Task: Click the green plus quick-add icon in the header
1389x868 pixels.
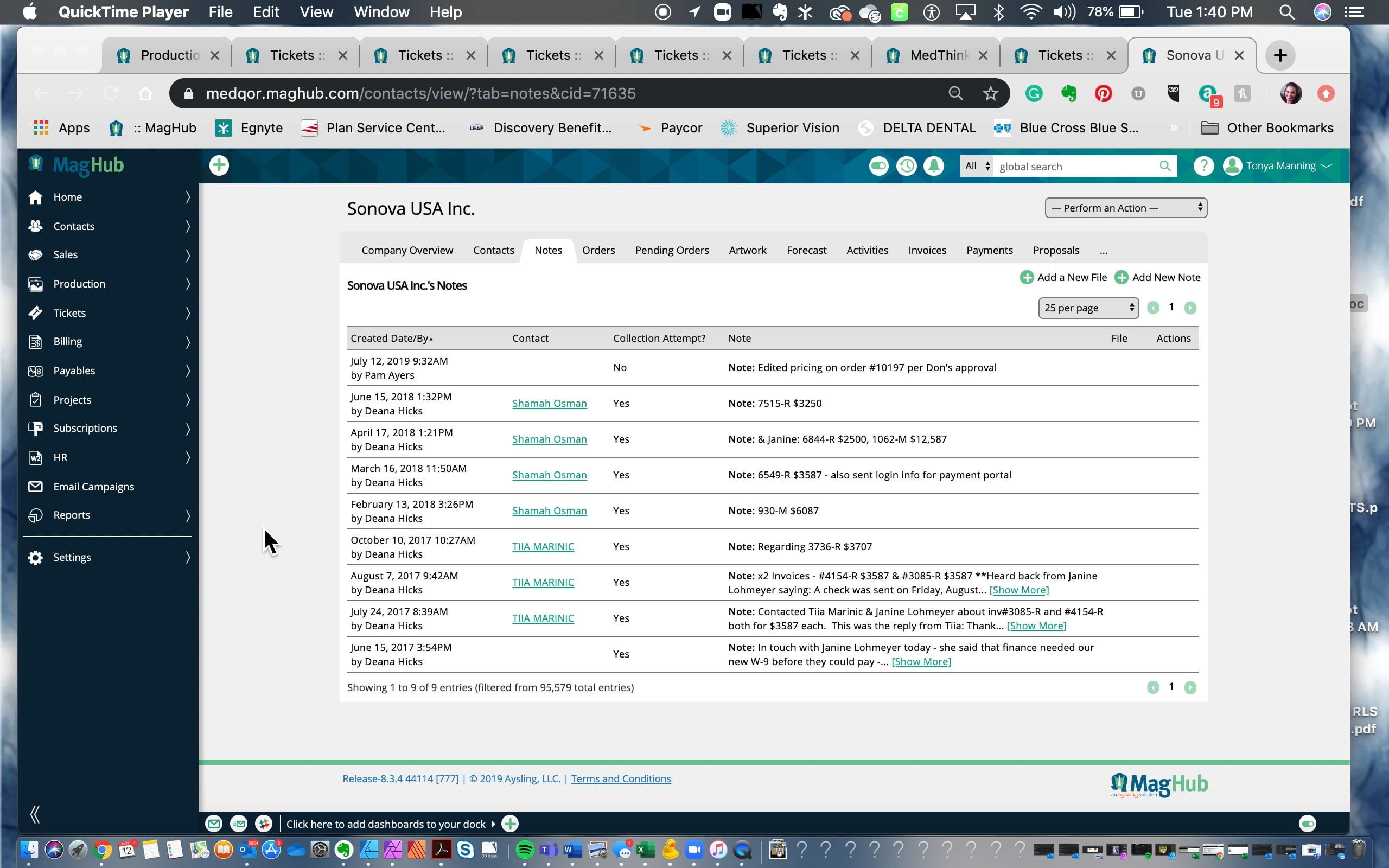Action: pyautogui.click(x=219, y=165)
